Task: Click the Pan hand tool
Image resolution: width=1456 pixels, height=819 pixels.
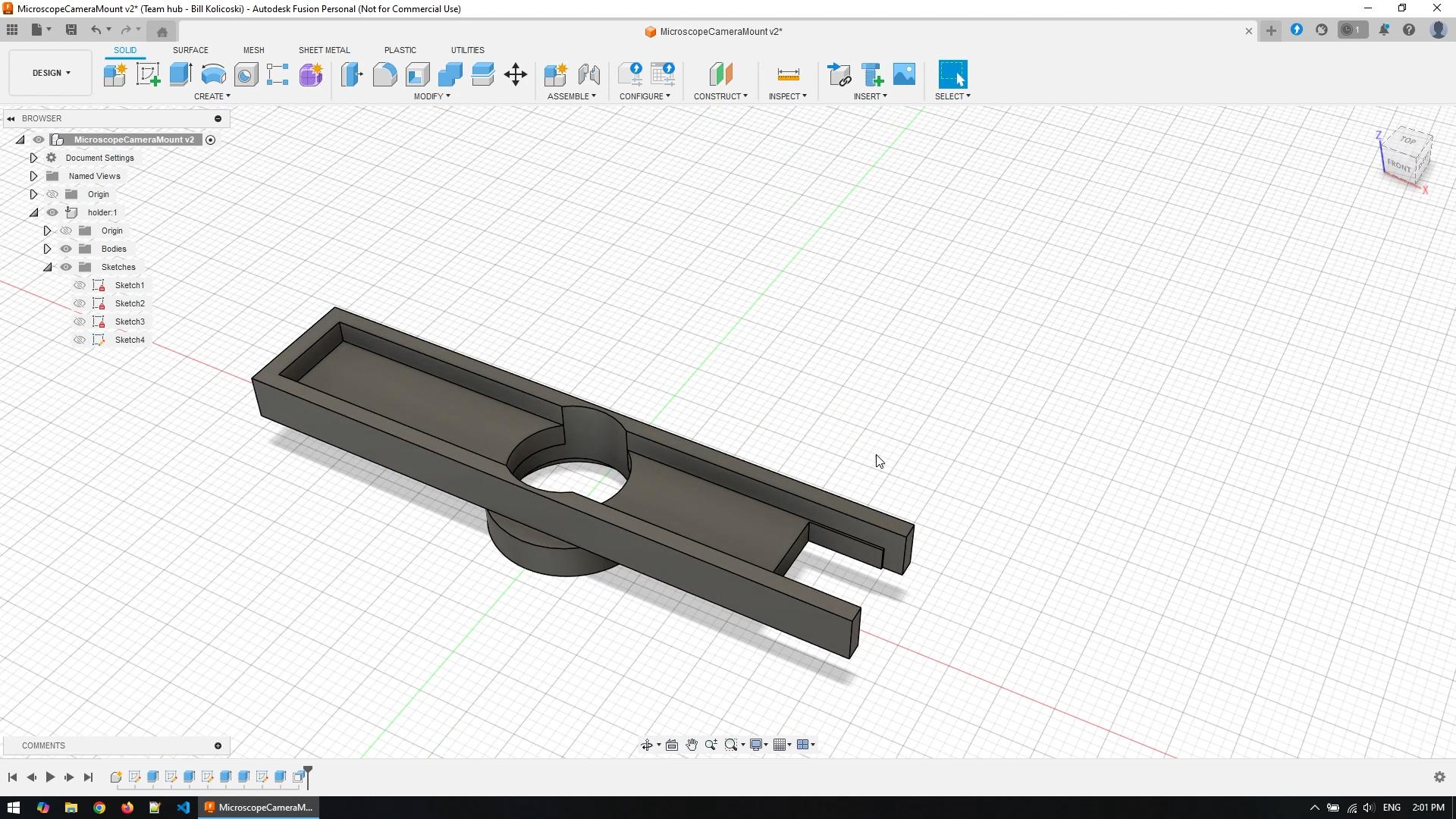Action: [x=692, y=745]
